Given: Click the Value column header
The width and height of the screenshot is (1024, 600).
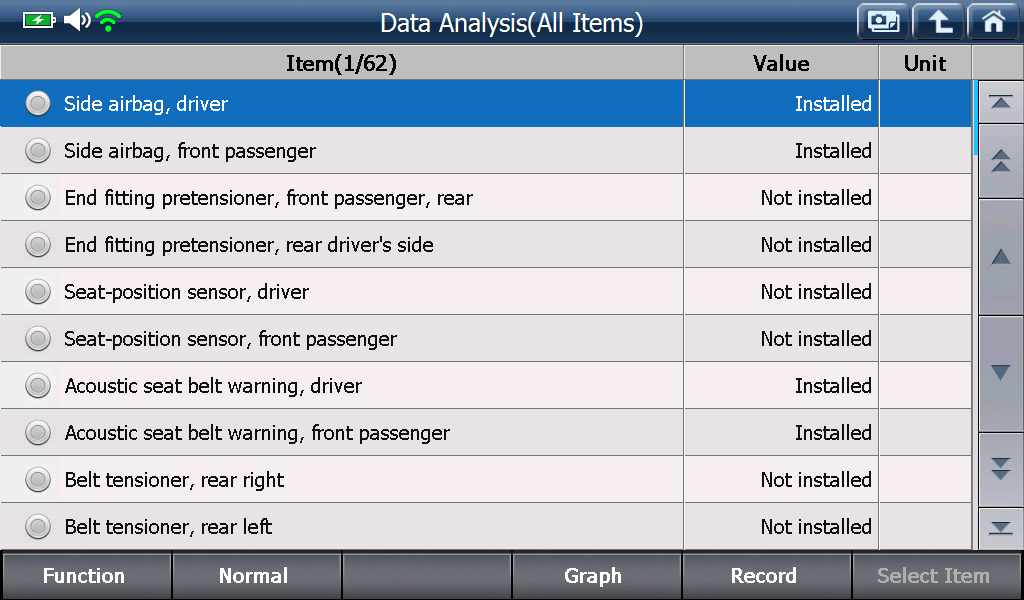Looking at the screenshot, I should 781,63.
